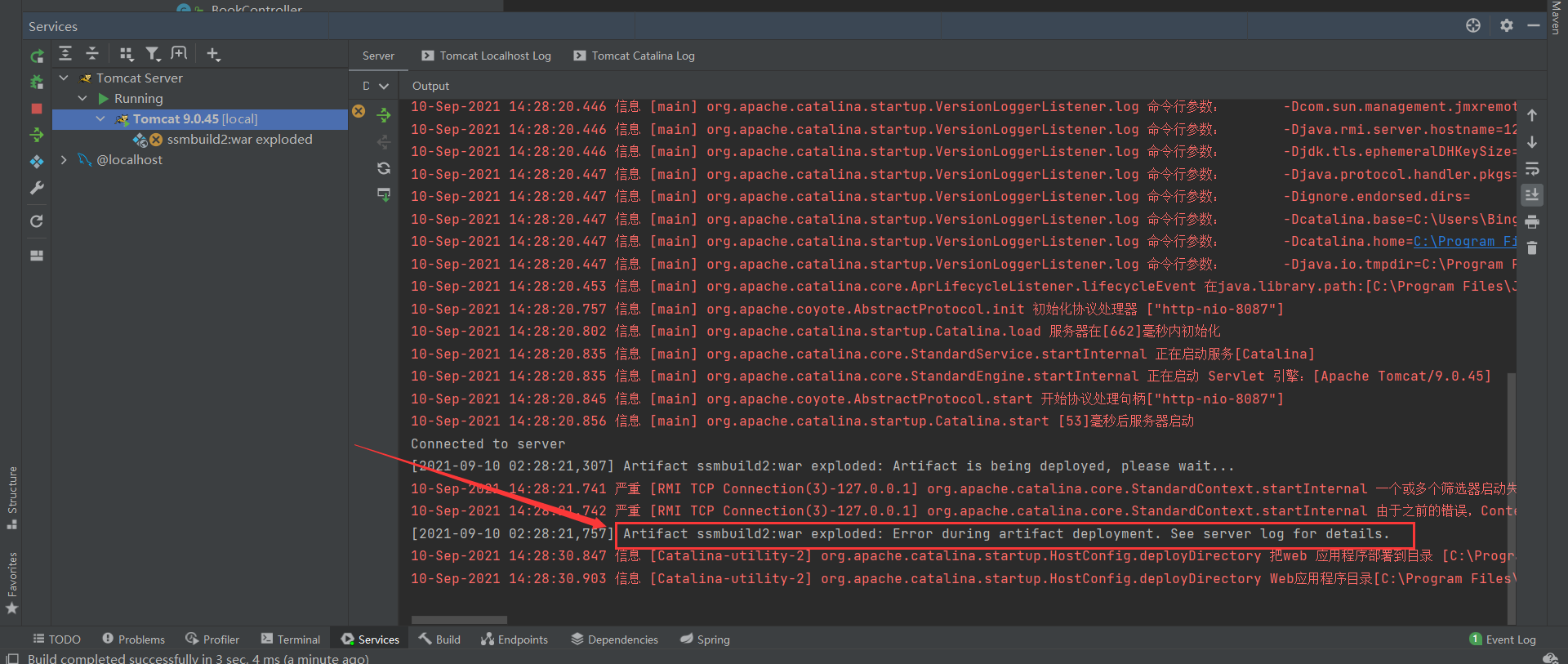The width and height of the screenshot is (1568, 664).
Task: Click Deploy All beside the deployment list
Action: (384, 115)
